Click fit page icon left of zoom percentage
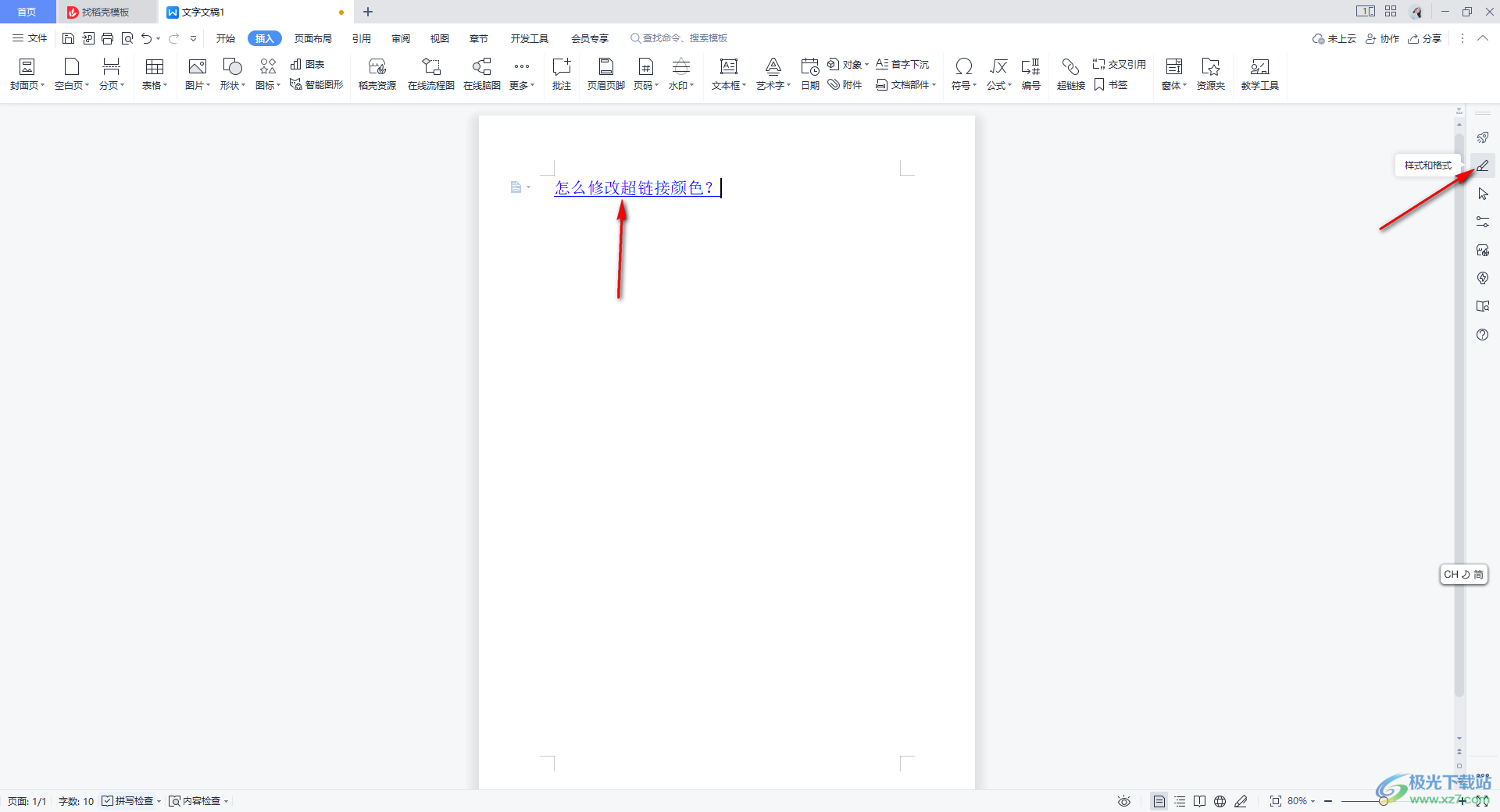1500x812 pixels. point(1276,801)
